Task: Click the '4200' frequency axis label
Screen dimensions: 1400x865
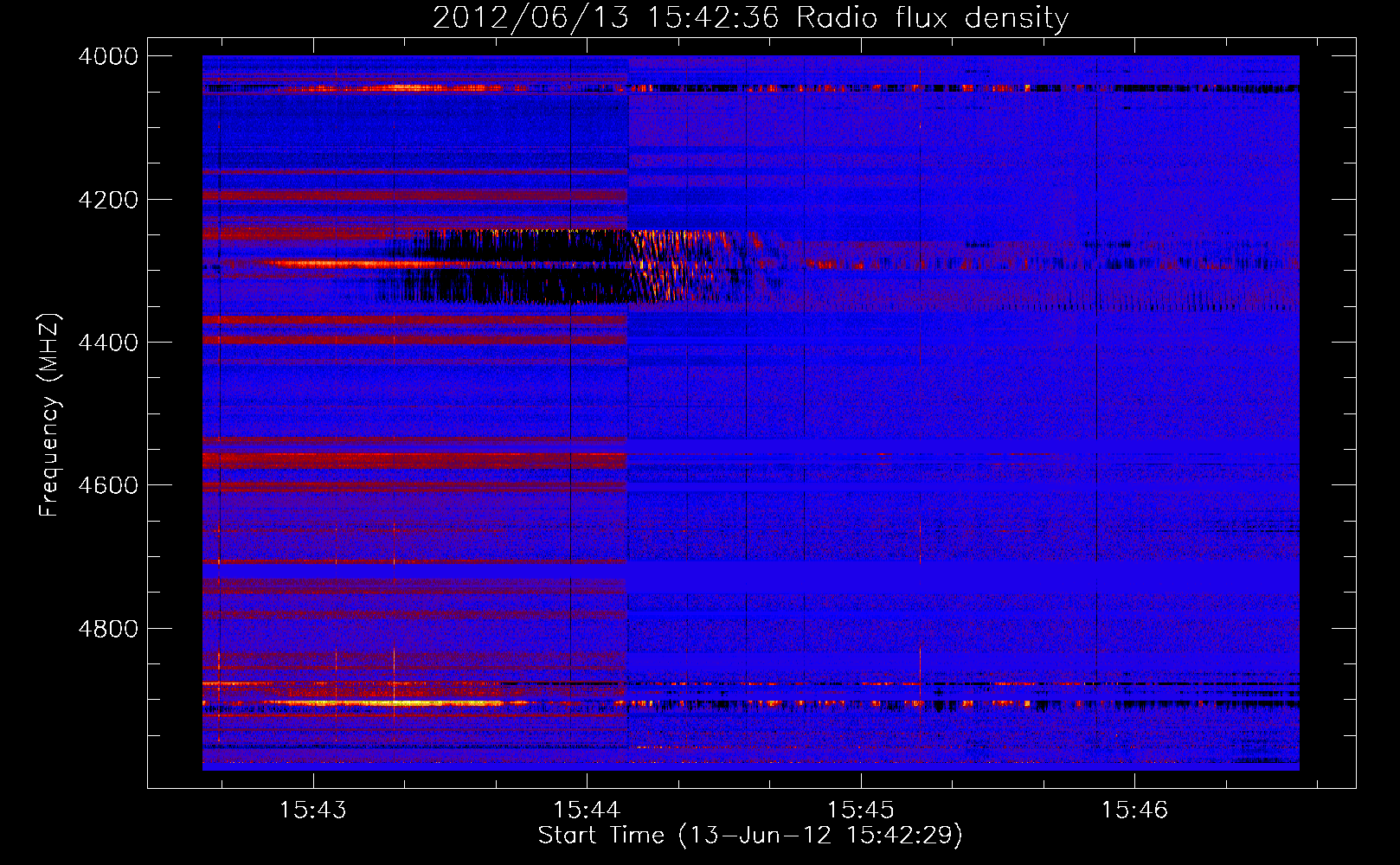Action: pyautogui.click(x=108, y=200)
